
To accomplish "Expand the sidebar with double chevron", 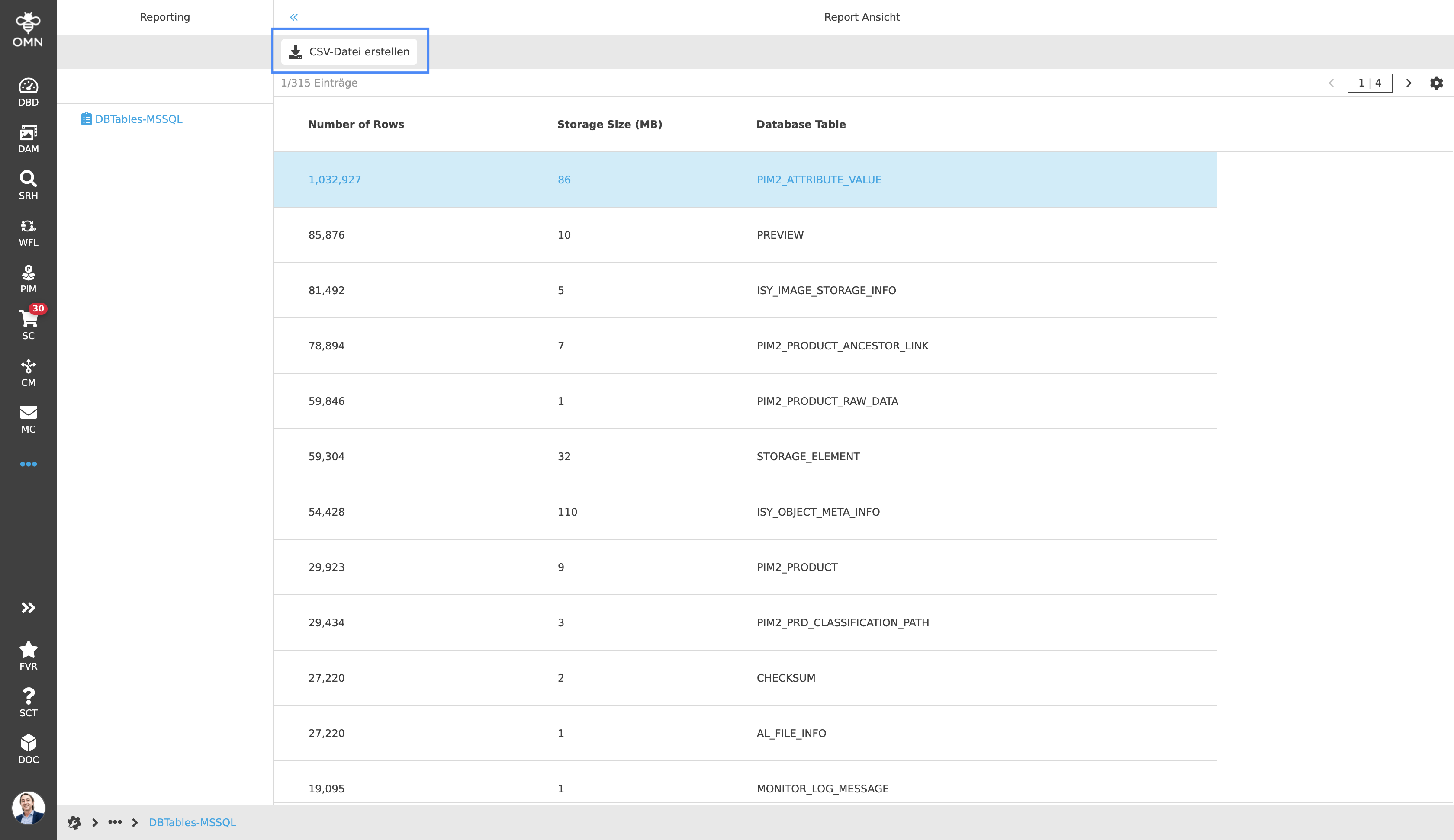I will (28, 607).
